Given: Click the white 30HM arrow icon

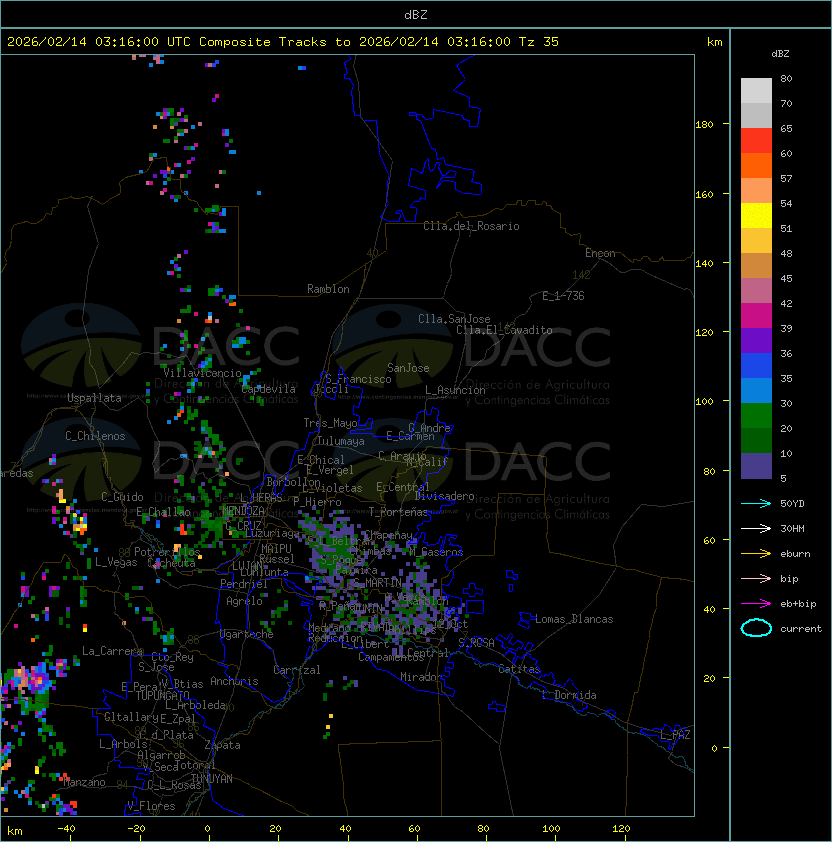Looking at the screenshot, I should pyautogui.click(x=756, y=528).
